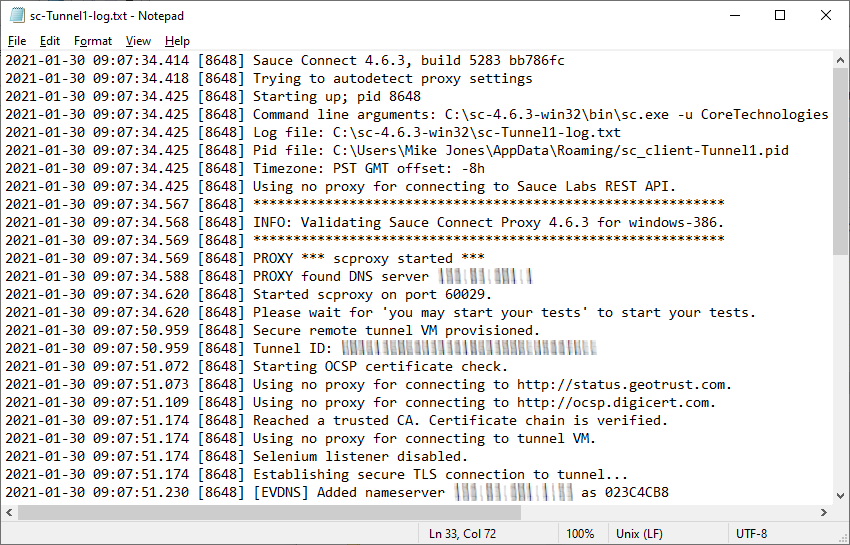Click 'PROXY *** scproxy started ***' line

click(x=245, y=258)
